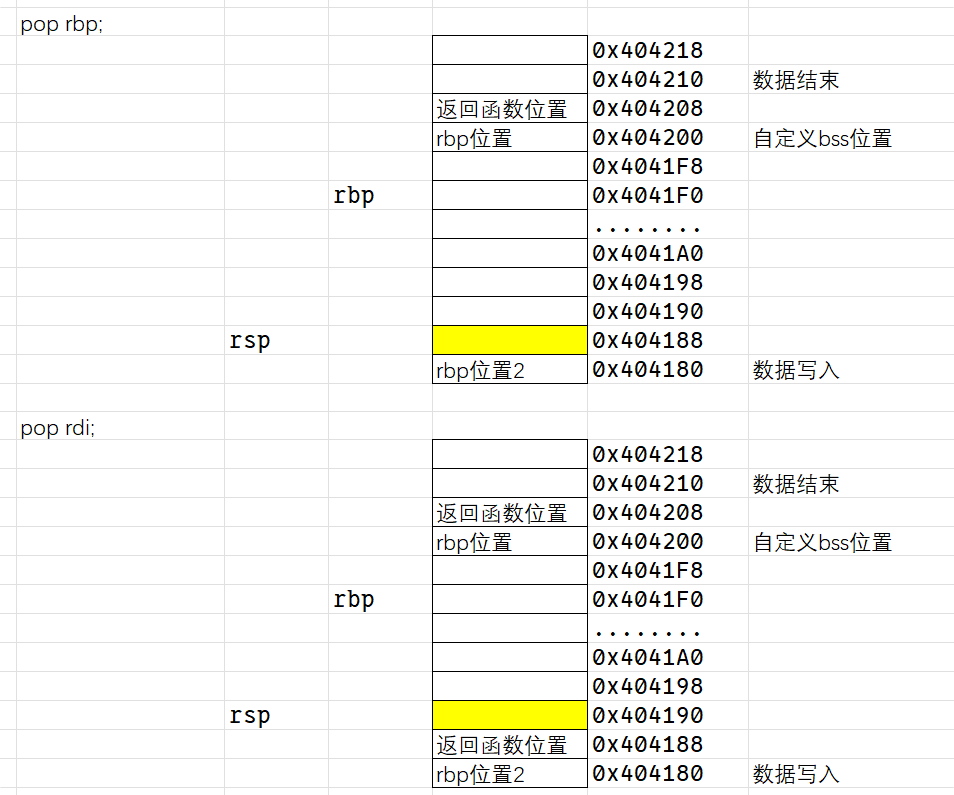Click address 0x404200 in the pop rdi diagram

[x=647, y=541]
